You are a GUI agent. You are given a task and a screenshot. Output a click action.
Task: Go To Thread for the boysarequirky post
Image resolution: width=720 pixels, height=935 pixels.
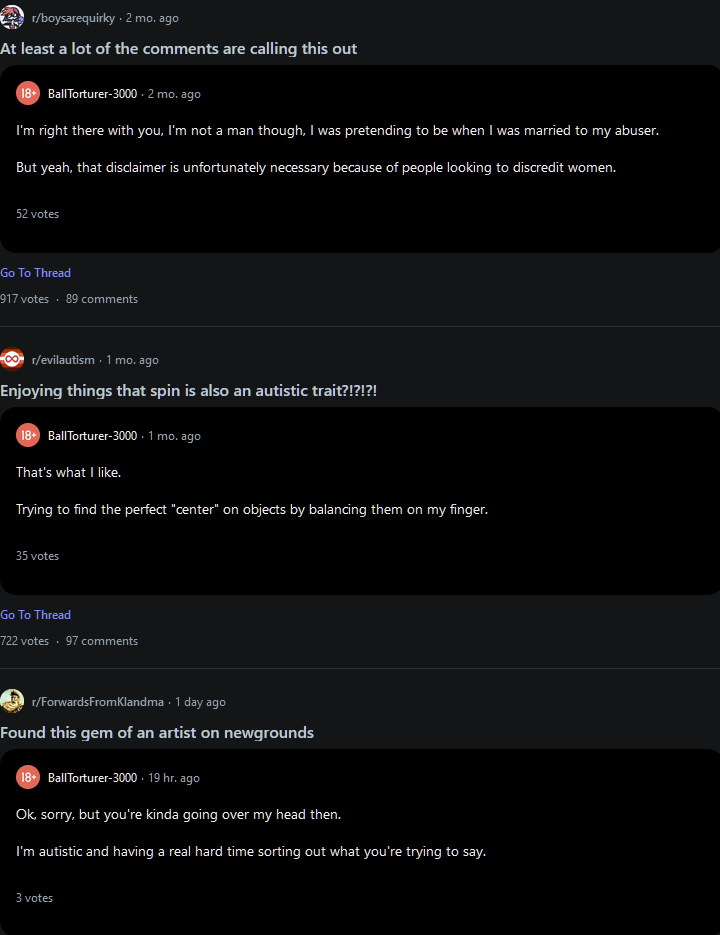pyautogui.click(x=36, y=273)
